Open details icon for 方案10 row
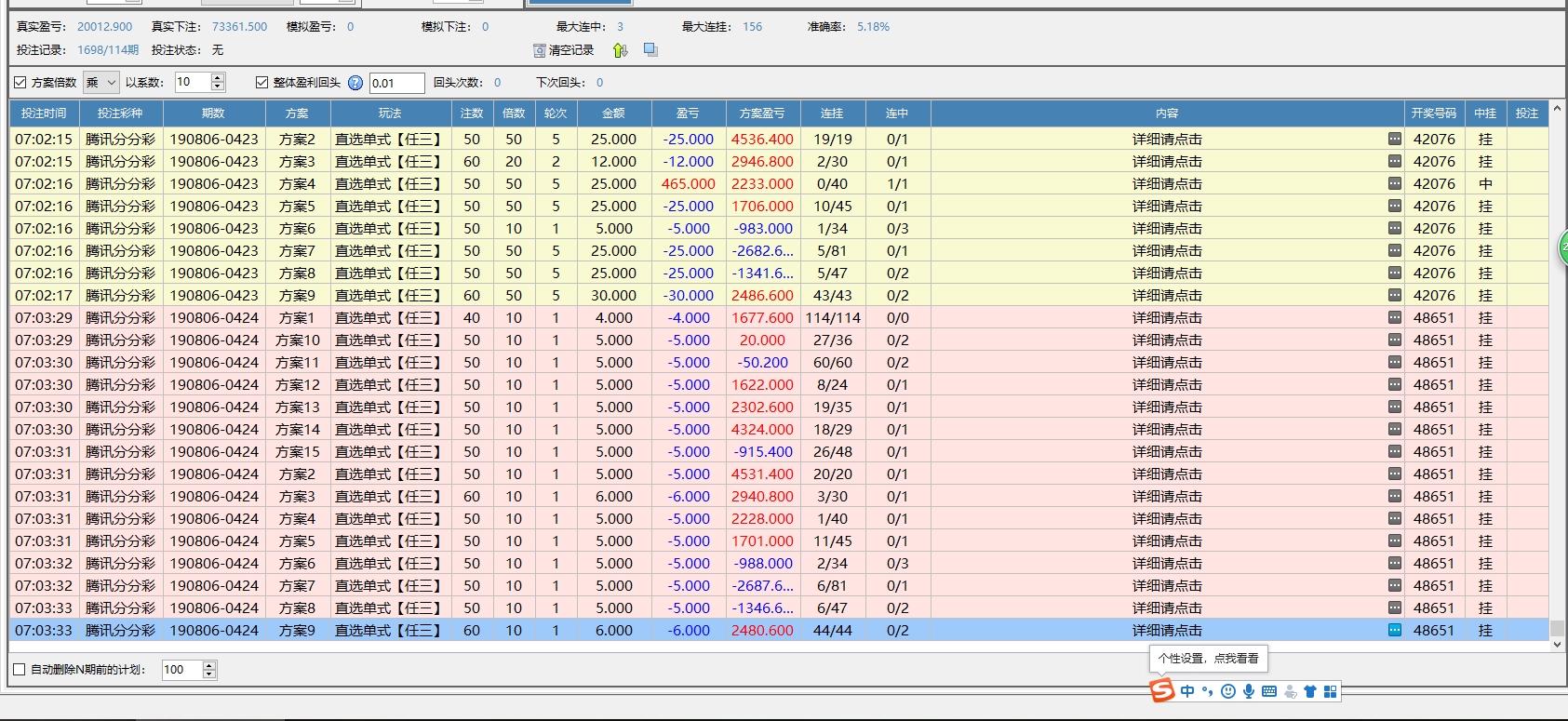This screenshot has width=1568, height=721. [1394, 340]
